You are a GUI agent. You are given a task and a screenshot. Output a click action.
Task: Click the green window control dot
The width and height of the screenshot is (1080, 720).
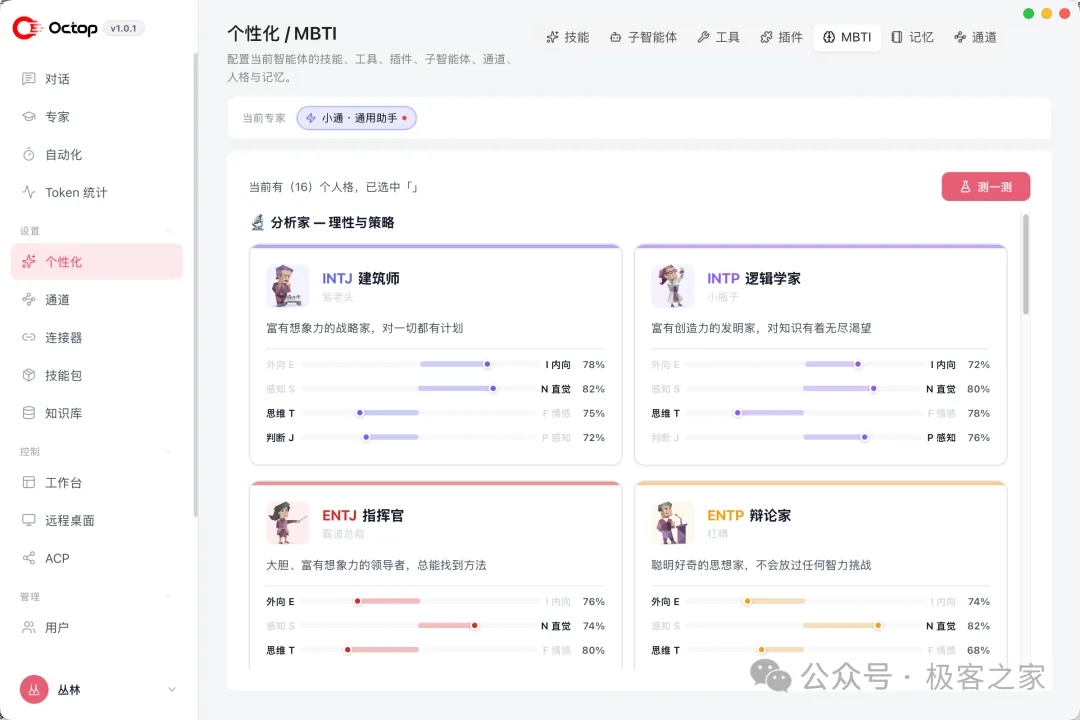click(1028, 13)
